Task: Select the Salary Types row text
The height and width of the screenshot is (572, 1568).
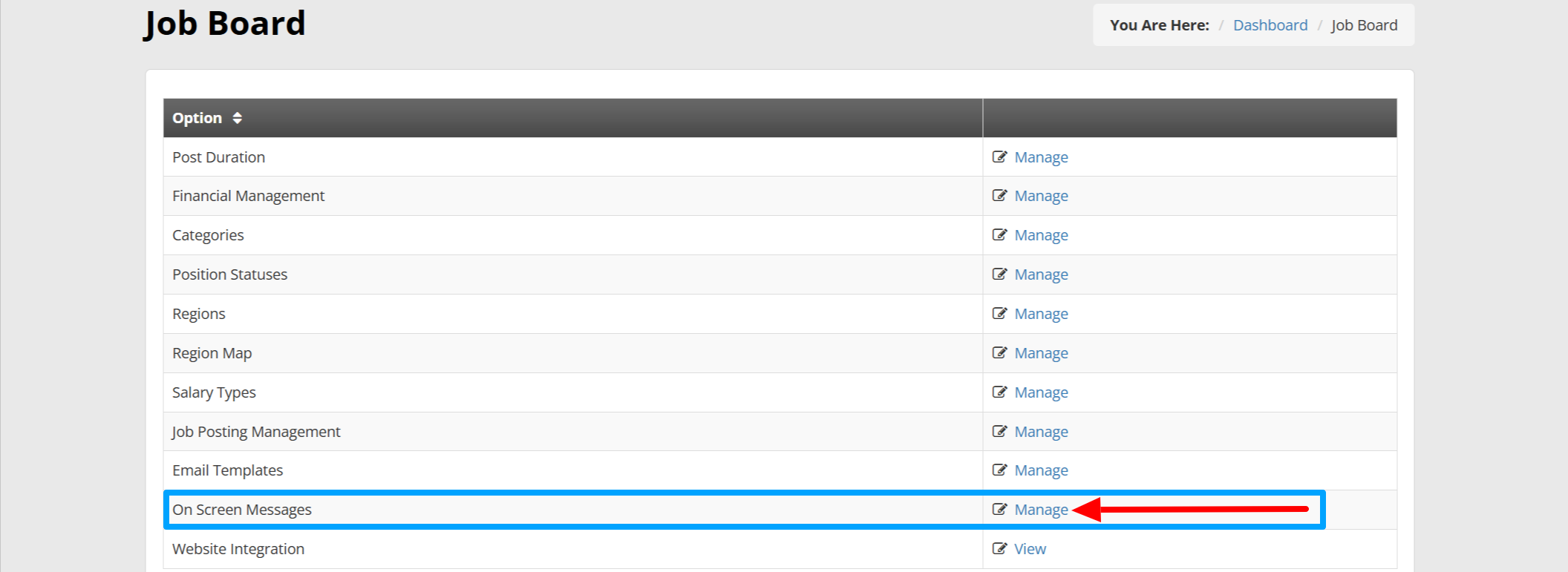Action: pyautogui.click(x=214, y=392)
